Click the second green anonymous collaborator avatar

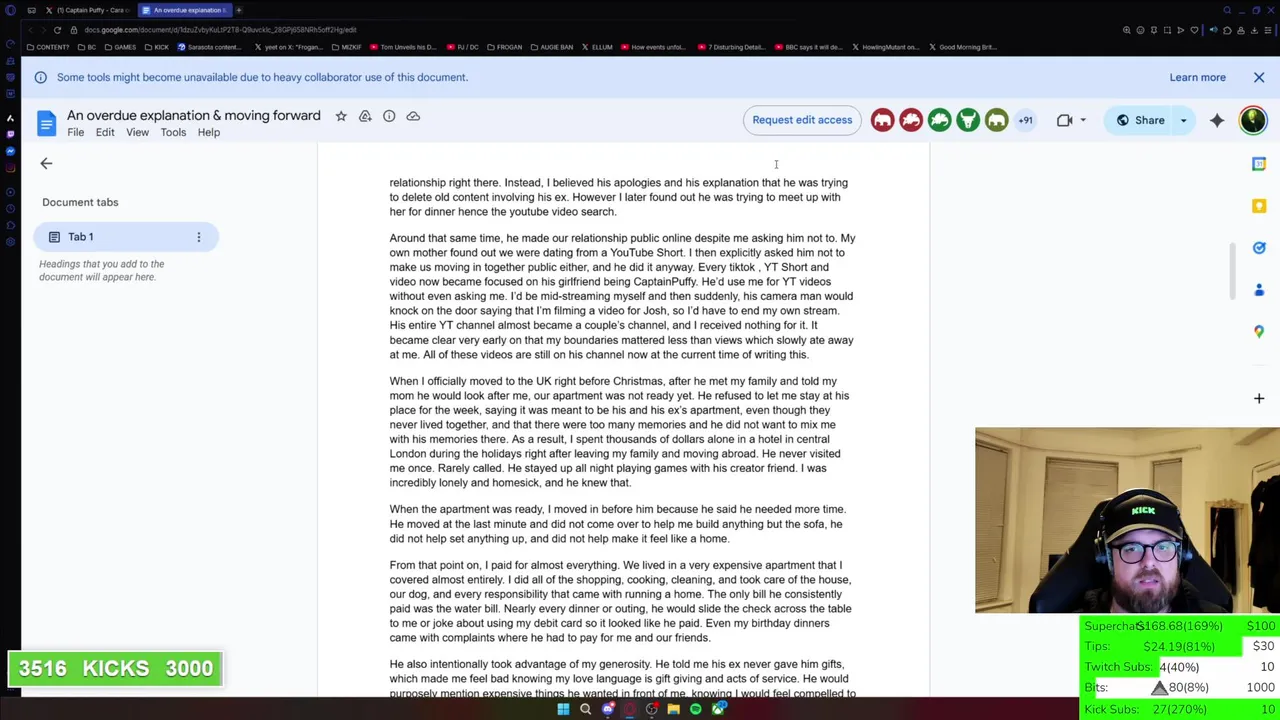[x=968, y=120]
